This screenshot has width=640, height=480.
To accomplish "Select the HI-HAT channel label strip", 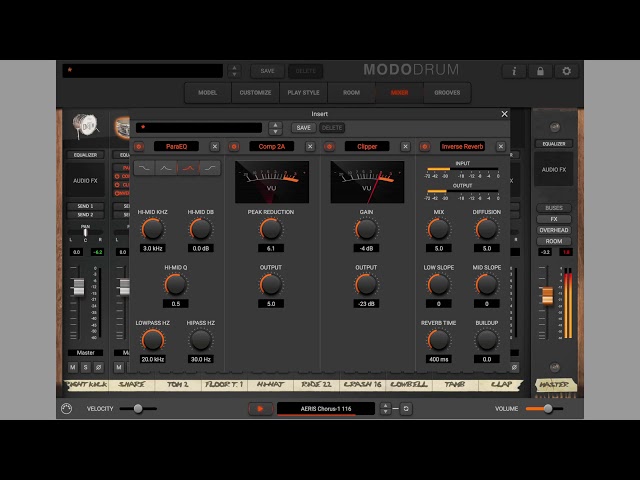I will (x=270, y=384).
